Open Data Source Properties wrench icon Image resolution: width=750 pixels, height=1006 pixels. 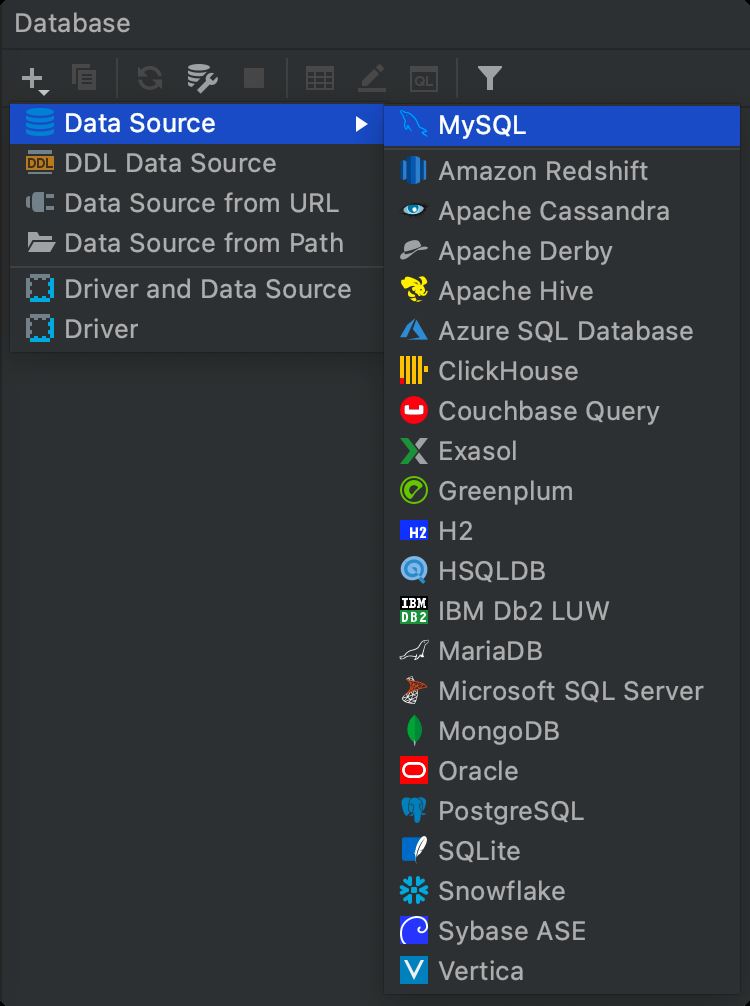[x=203, y=78]
